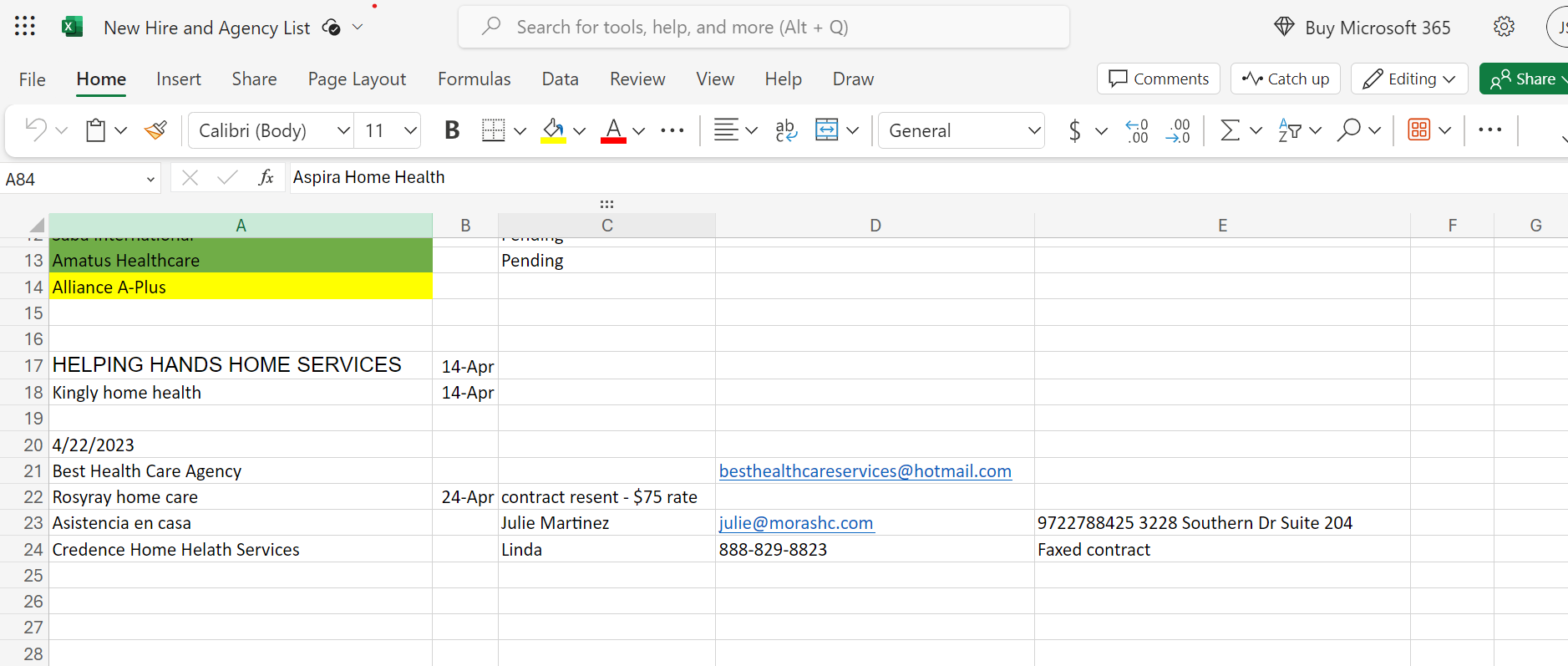Open the Editing mode dropdown
Viewport: 1568px width, 666px height.
[x=1409, y=79]
